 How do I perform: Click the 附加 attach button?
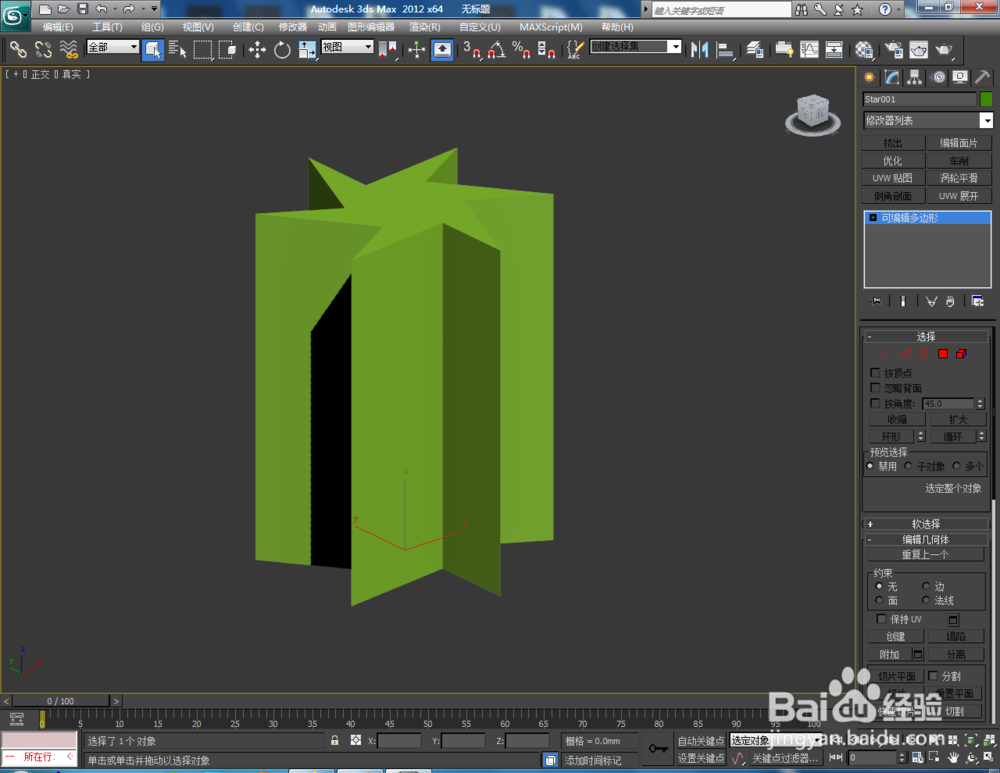(889, 654)
